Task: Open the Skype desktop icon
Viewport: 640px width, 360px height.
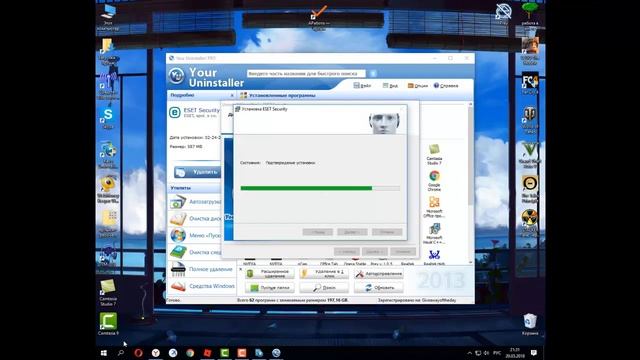Action: [108, 118]
